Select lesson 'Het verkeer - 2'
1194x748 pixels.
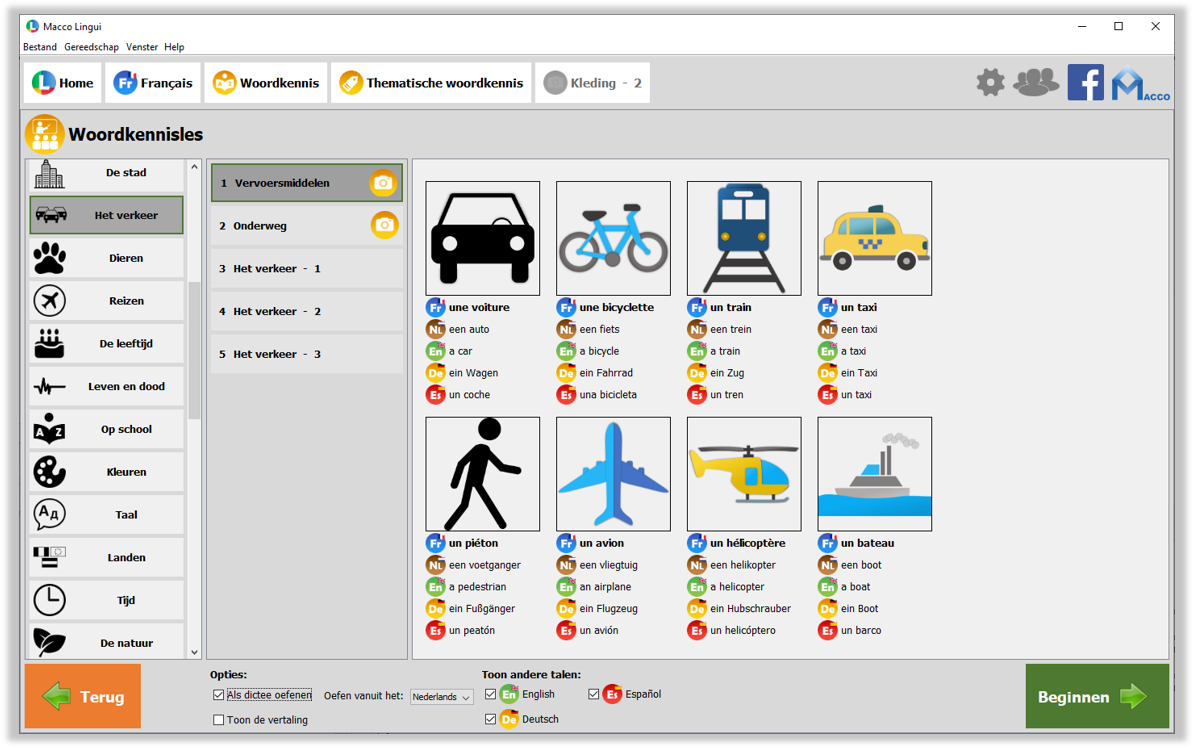pyautogui.click(x=306, y=312)
